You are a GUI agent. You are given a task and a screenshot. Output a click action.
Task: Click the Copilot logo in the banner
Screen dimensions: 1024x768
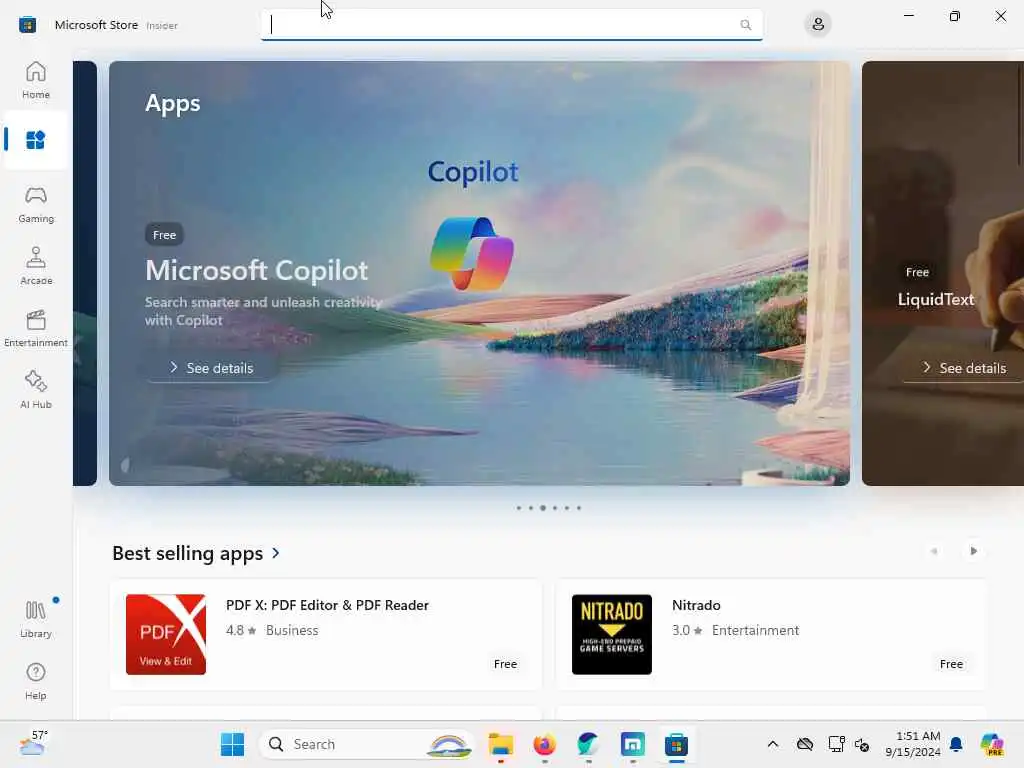[472, 253]
